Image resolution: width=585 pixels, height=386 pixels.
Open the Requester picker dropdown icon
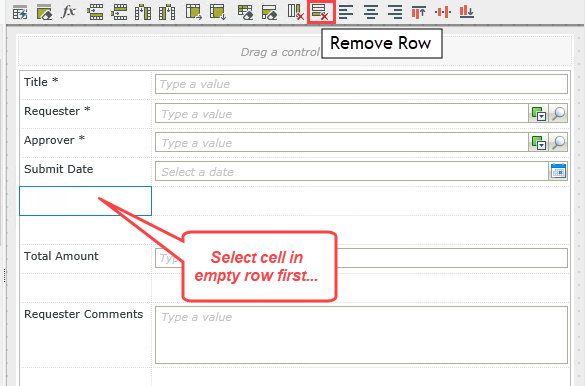[x=538, y=113]
